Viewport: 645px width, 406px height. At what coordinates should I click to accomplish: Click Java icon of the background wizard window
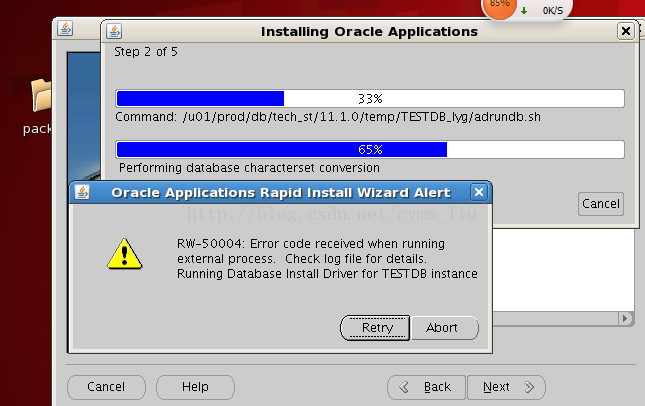65,28
